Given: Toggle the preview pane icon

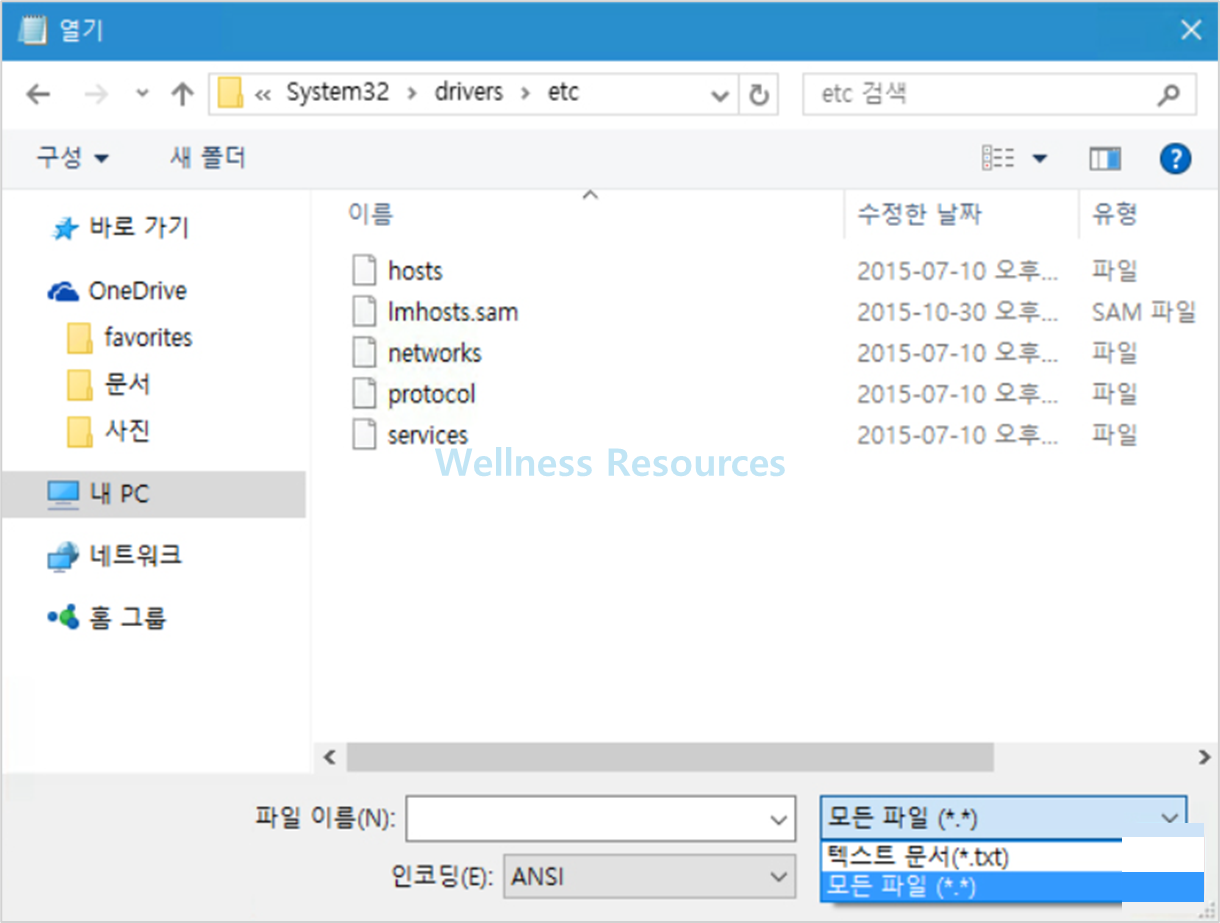Looking at the screenshot, I should (x=1105, y=158).
